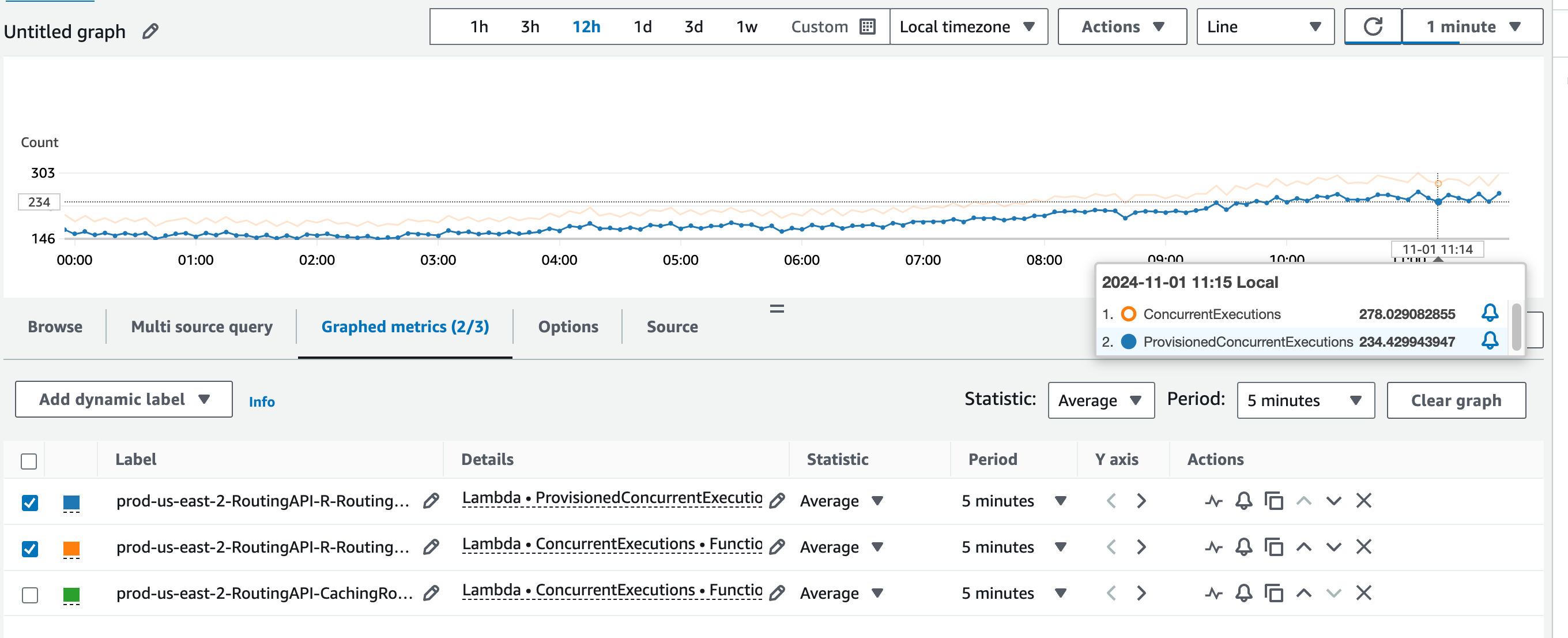Change blue color swatch of ProvisionedConcurrentExecutions
The image size is (1568, 638).
coord(71,502)
